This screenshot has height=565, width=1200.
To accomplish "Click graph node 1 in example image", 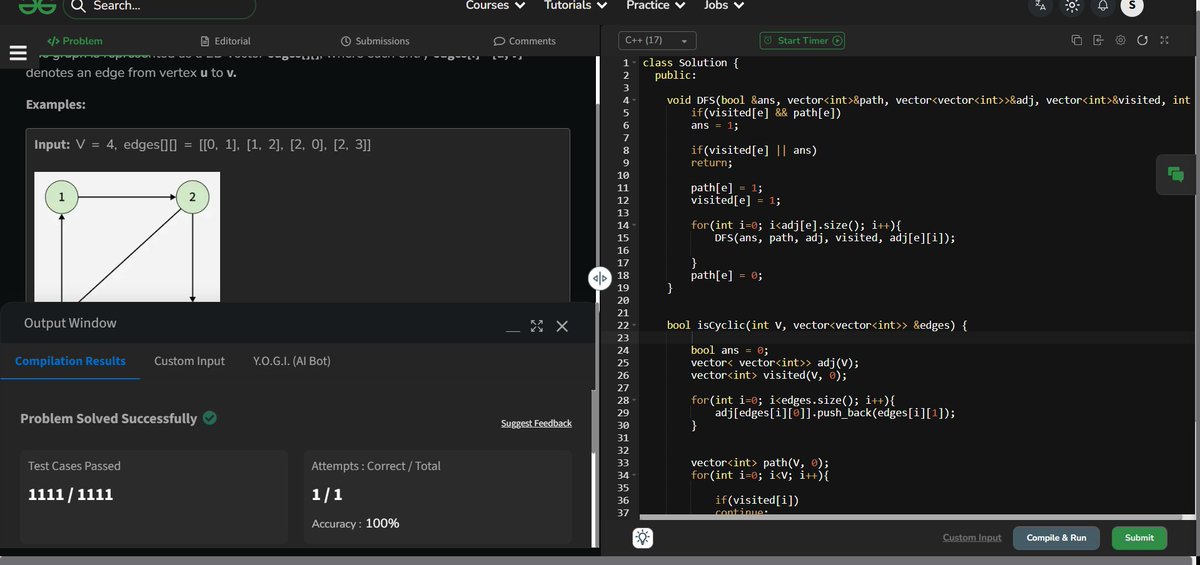I will [x=61, y=197].
